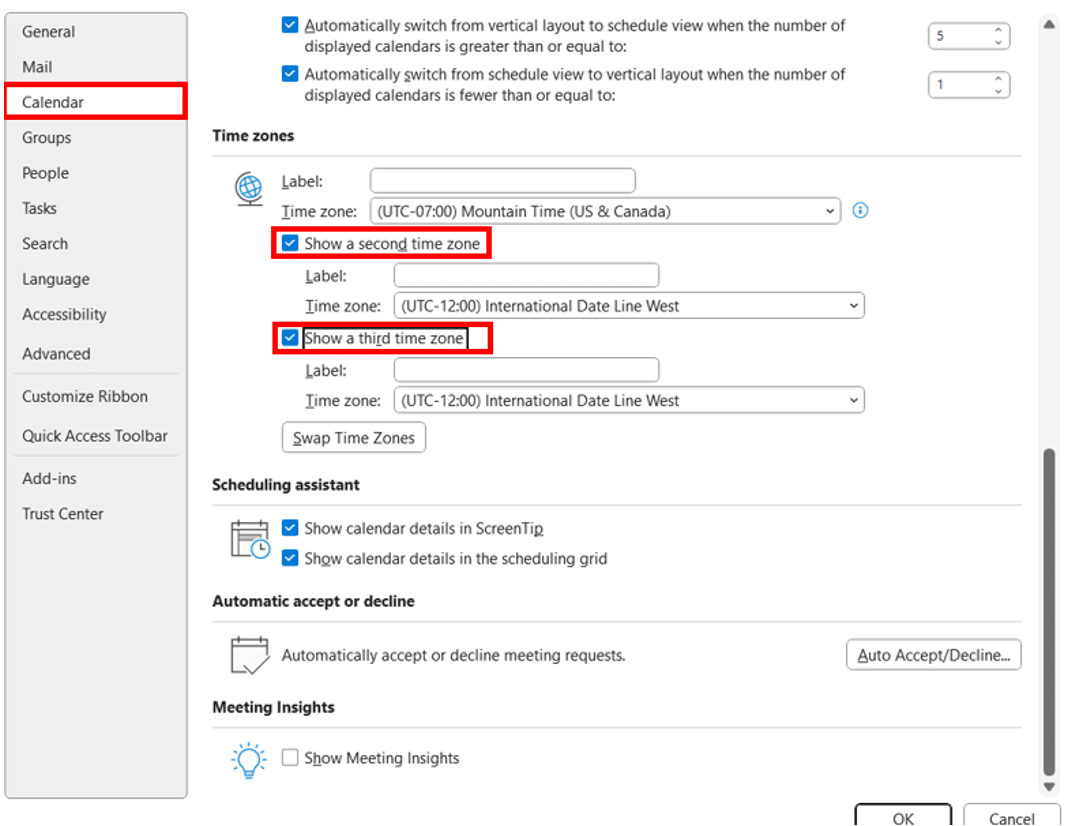1078x826 pixels.
Task: Click the scheduling assistant calendar clock icon
Action: coord(250,539)
